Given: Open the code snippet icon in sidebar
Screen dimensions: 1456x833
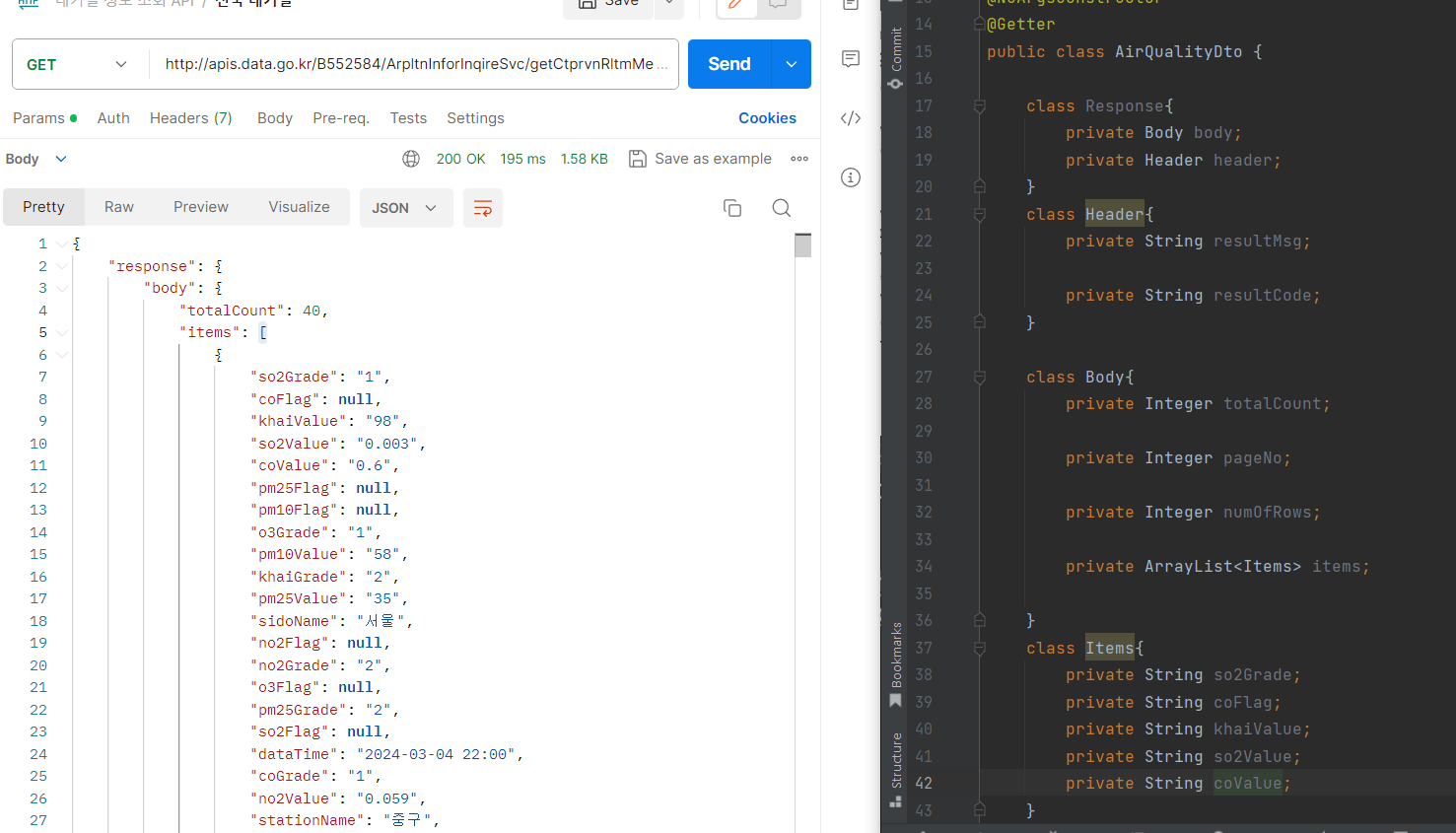Looking at the screenshot, I should coord(851,118).
